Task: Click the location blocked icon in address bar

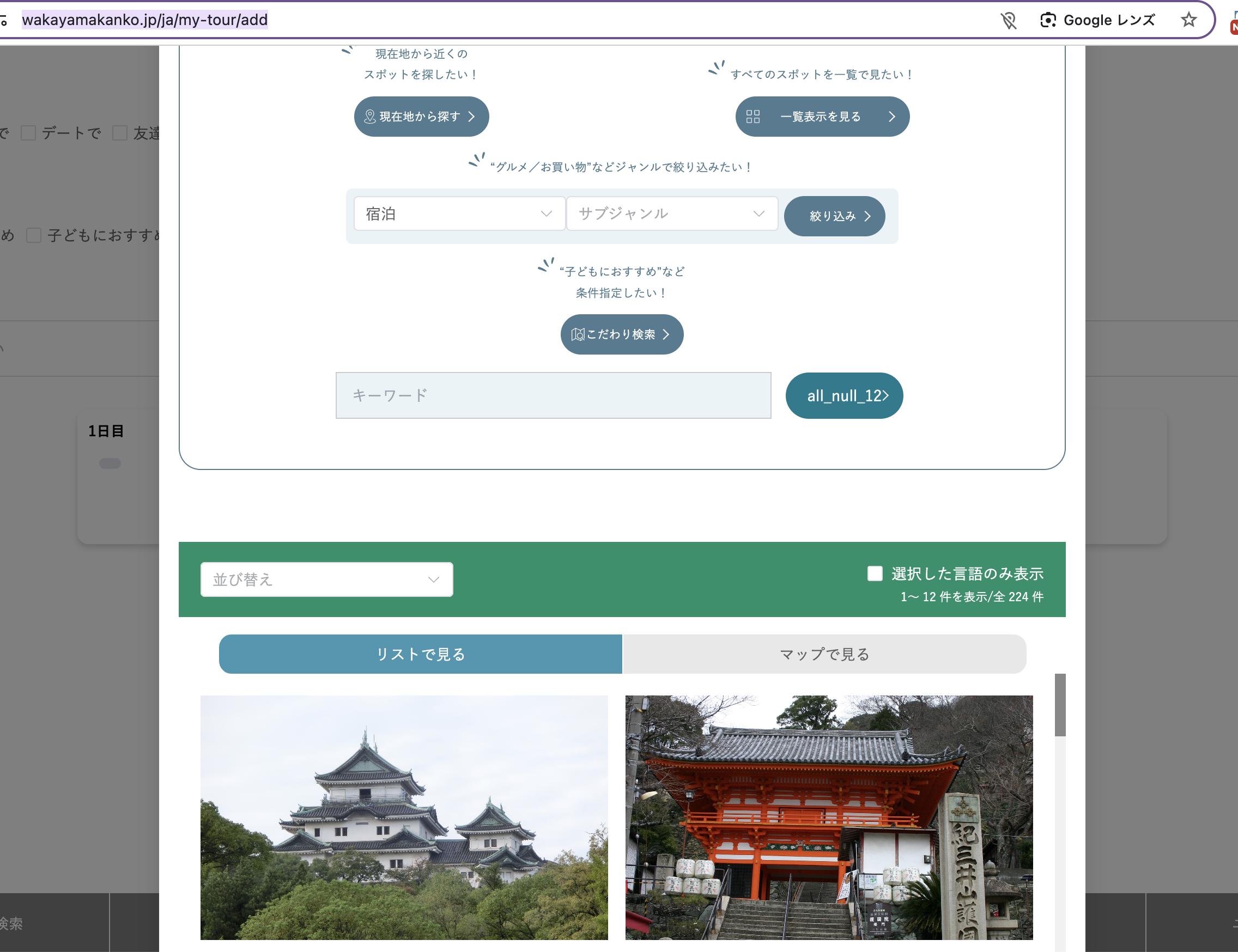Action: [x=1009, y=21]
